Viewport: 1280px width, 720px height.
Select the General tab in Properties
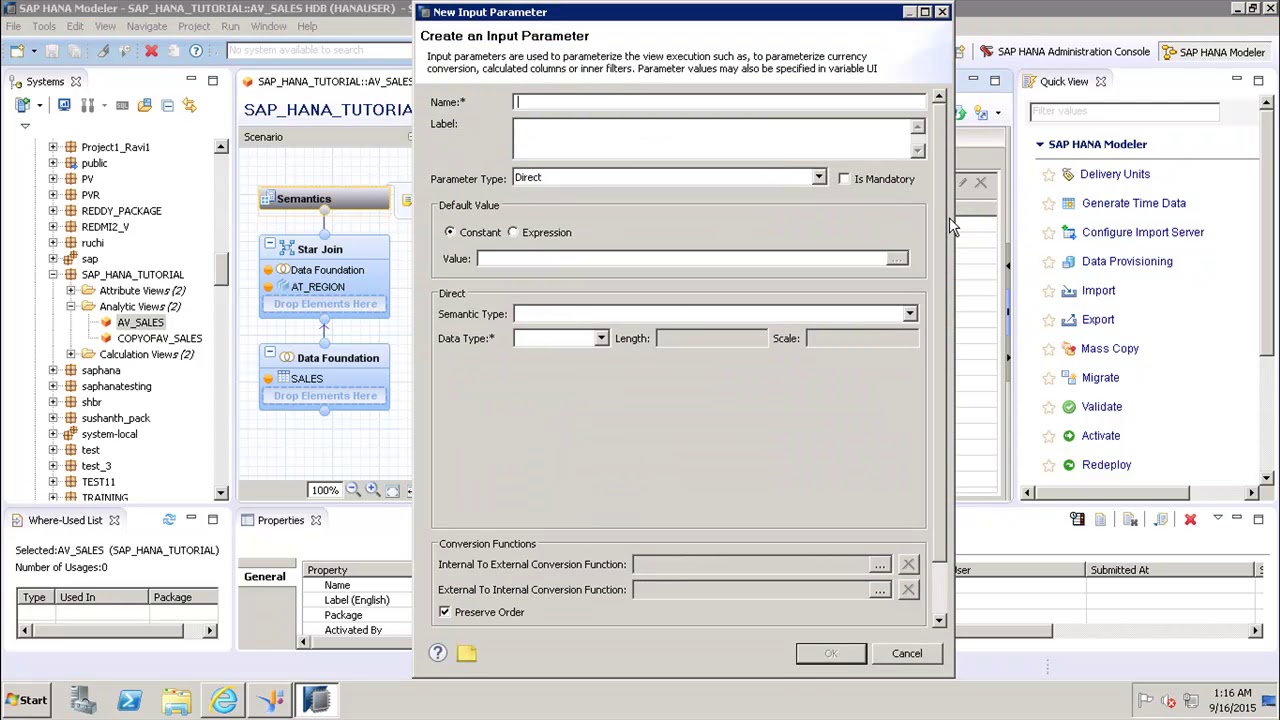coord(265,576)
